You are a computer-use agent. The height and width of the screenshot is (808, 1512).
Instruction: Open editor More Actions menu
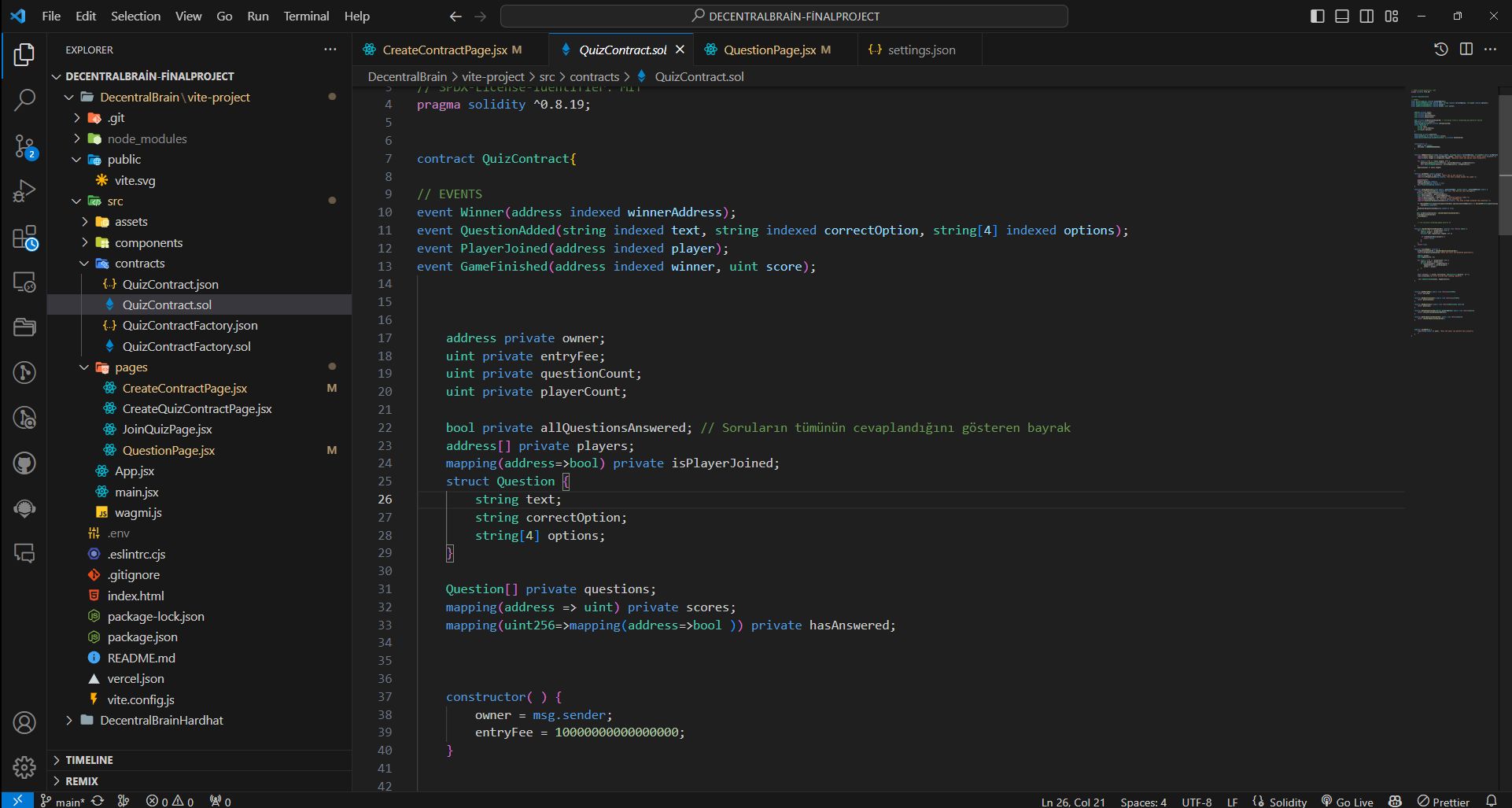coord(1490,49)
